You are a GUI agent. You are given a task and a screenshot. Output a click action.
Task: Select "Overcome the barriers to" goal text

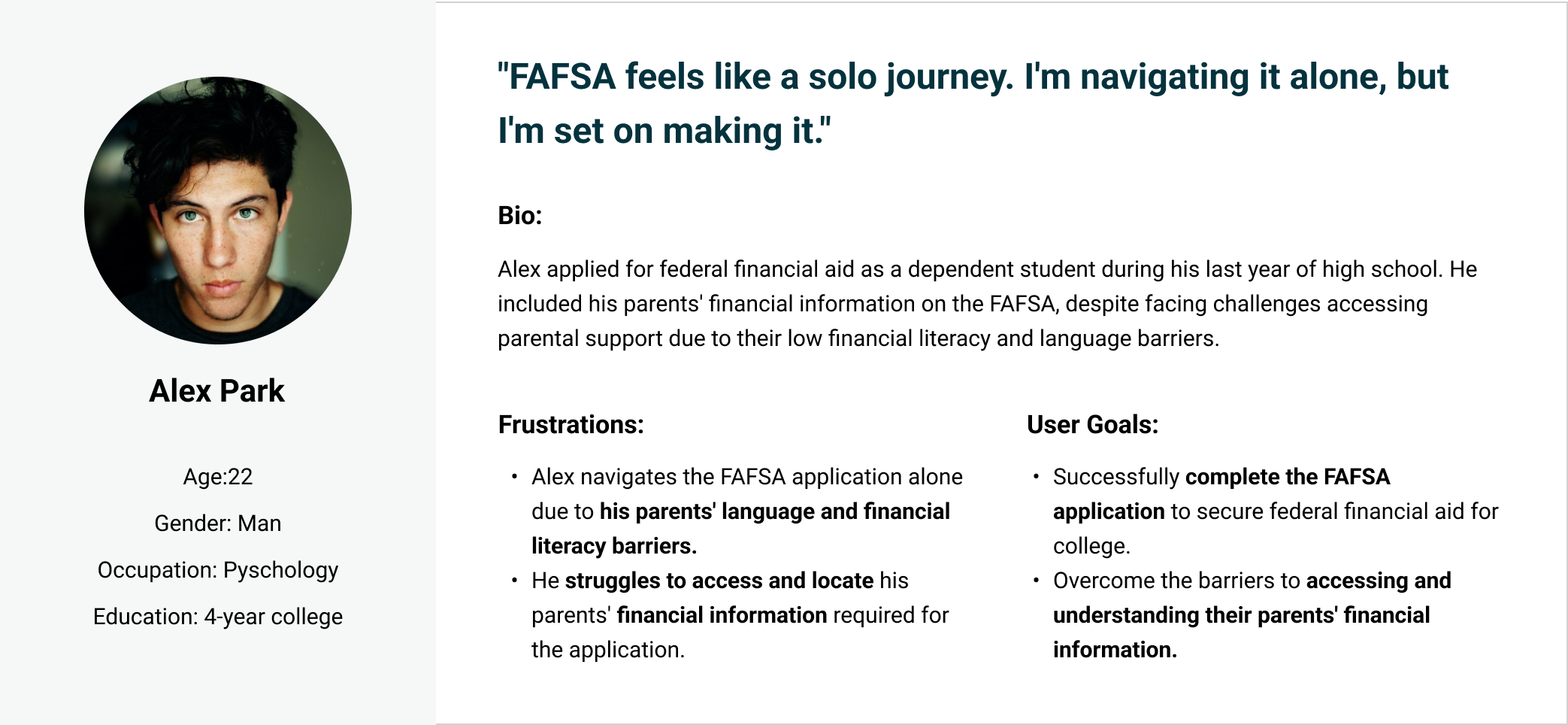coord(1176,581)
